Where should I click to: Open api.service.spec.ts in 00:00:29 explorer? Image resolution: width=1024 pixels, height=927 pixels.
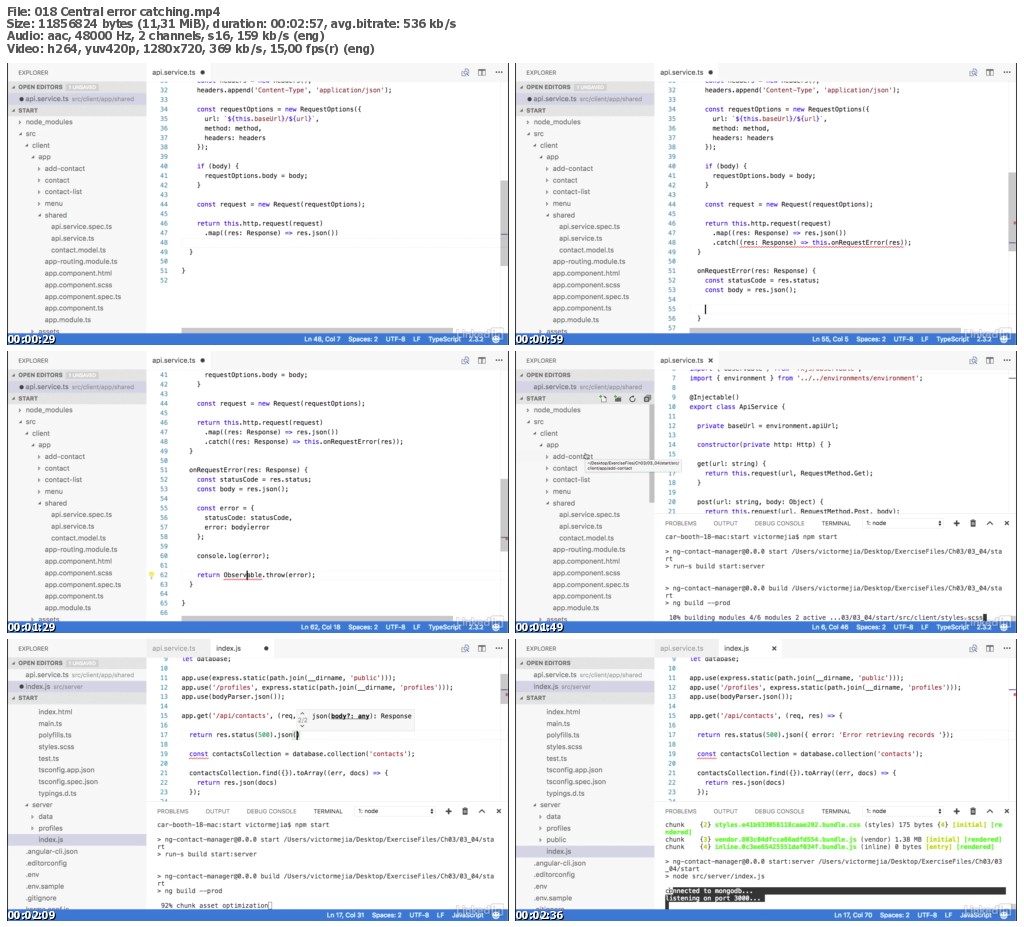point(82,227)
